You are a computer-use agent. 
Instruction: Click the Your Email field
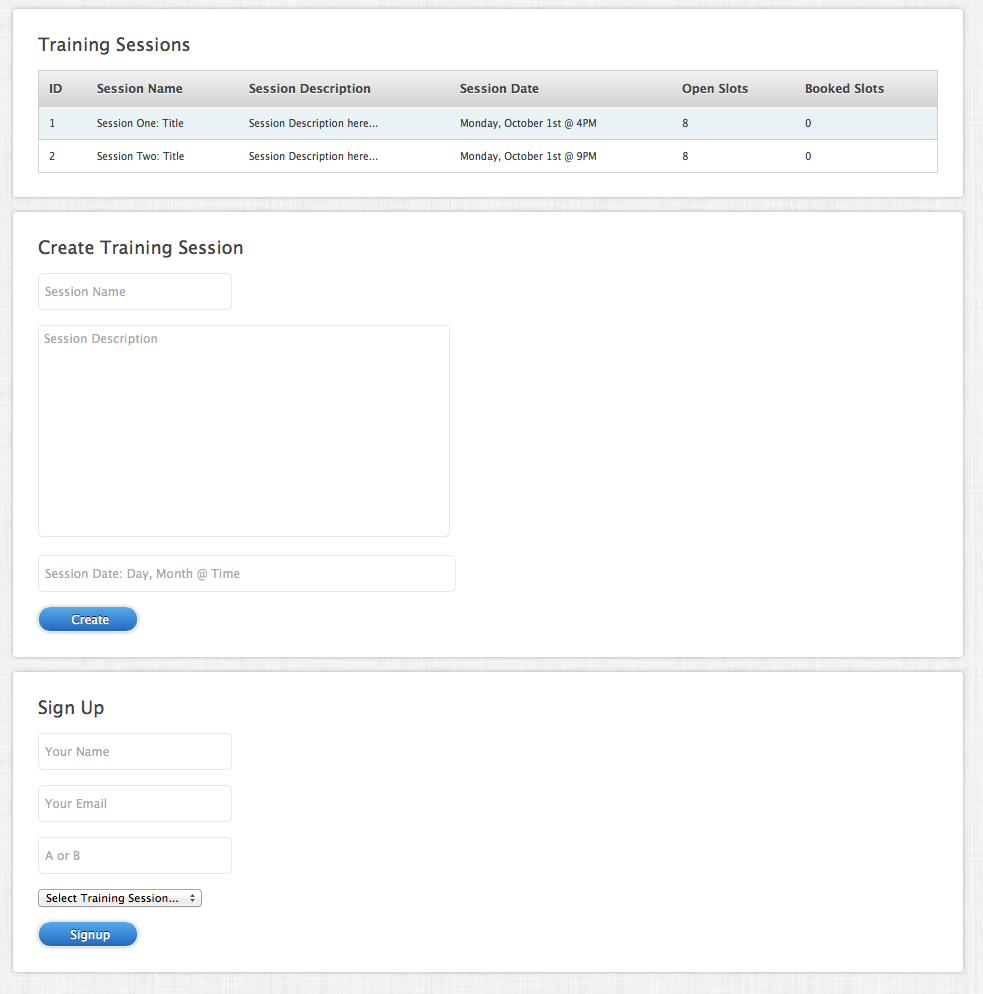coord(135,804)
